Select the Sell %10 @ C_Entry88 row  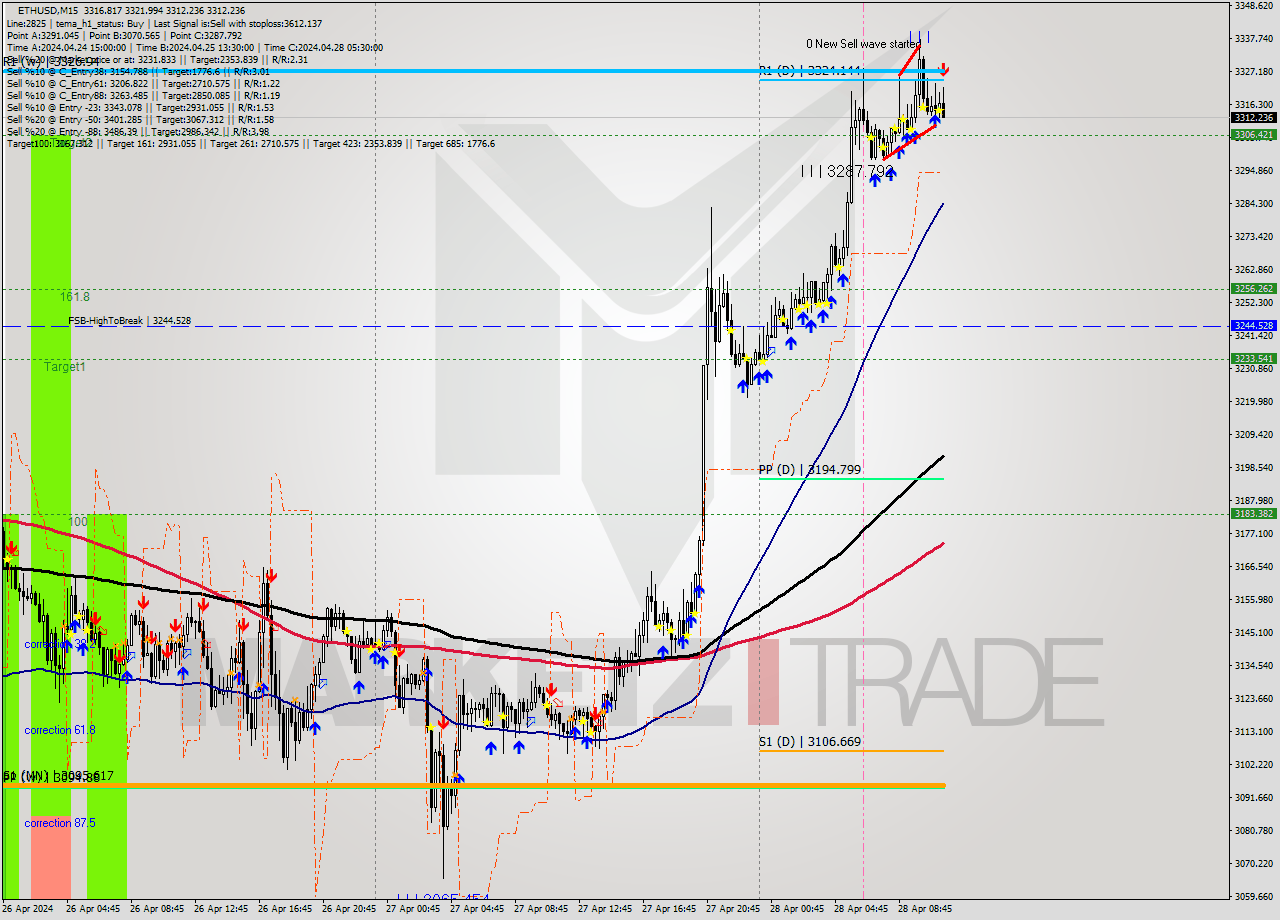(143, 95)
